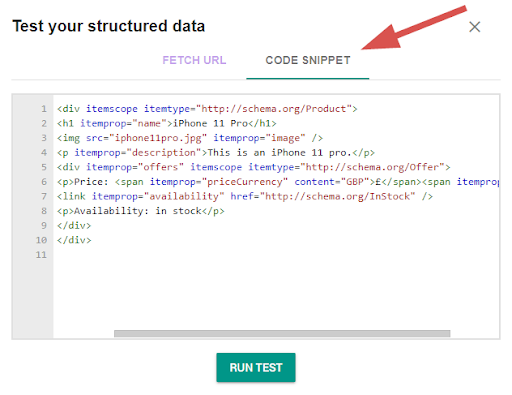Select the CODE SNIPPET tab

(x=308, y=60)
